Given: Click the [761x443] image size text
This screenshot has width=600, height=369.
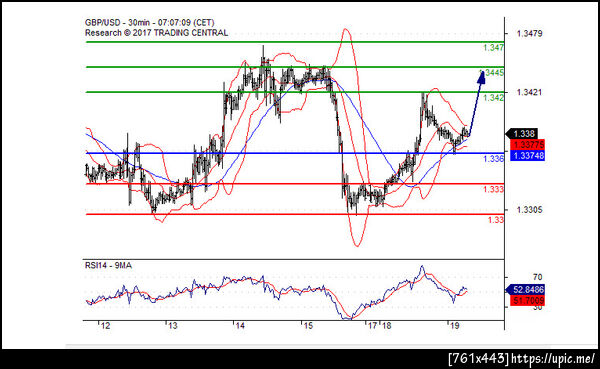Looking at the screenshot, I should click(x=479, y=359).
